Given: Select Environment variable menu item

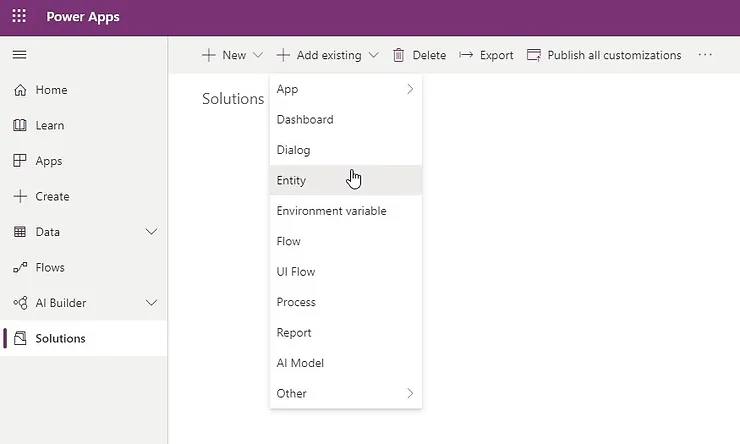Looking at the screenshot, I should (346, 210).
